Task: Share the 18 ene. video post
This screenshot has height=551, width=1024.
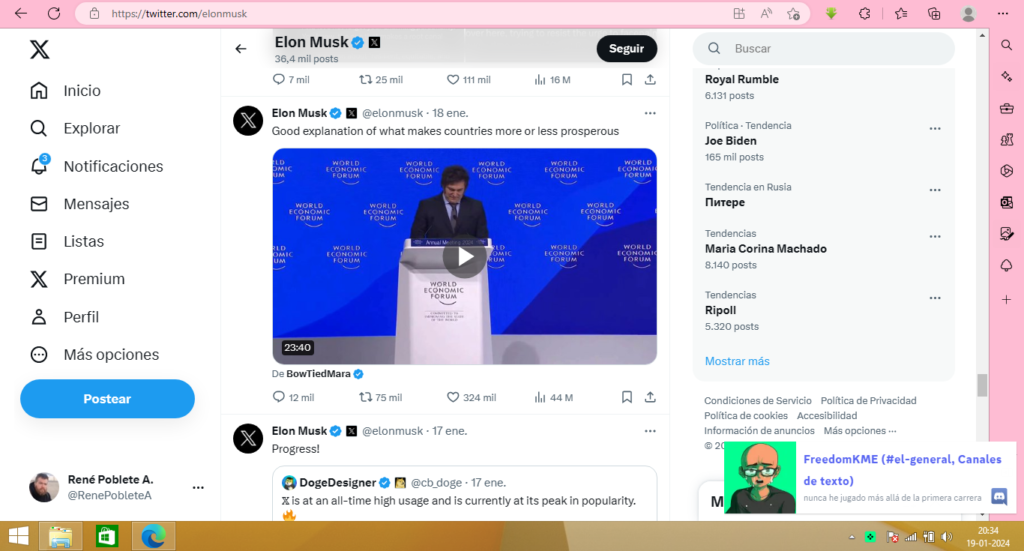Action: click(650, 397)
